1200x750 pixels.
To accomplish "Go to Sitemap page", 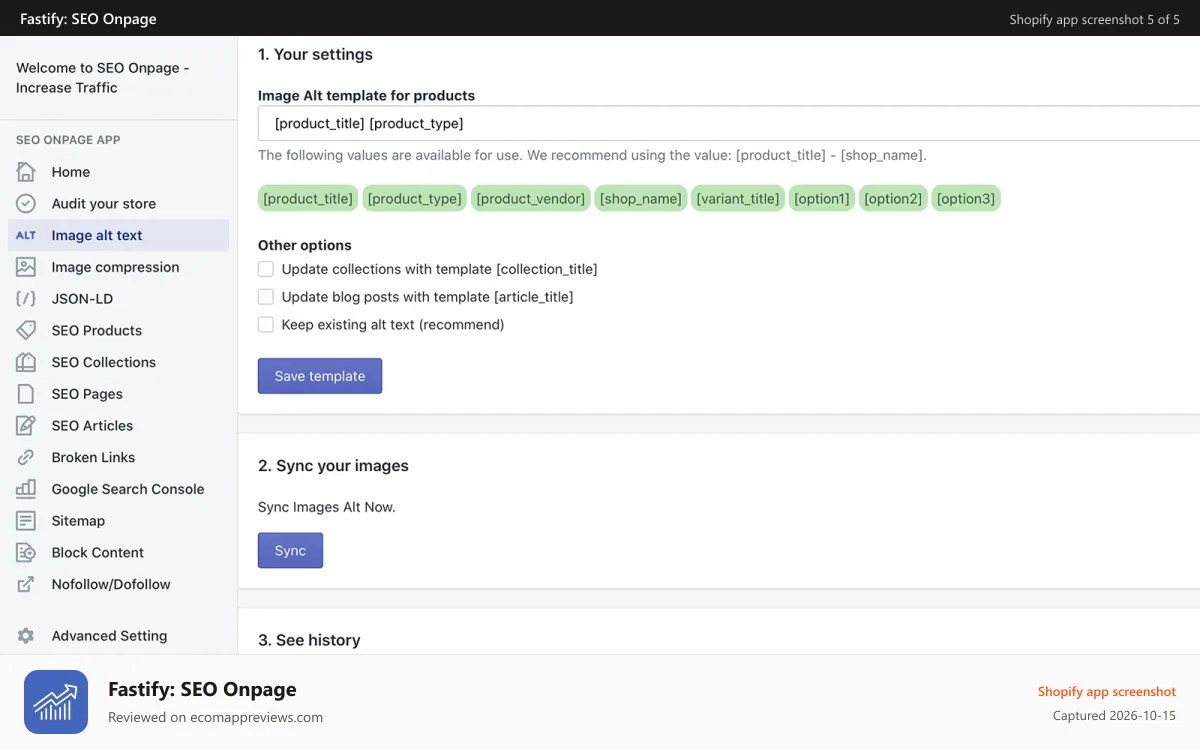I will 118,521.
